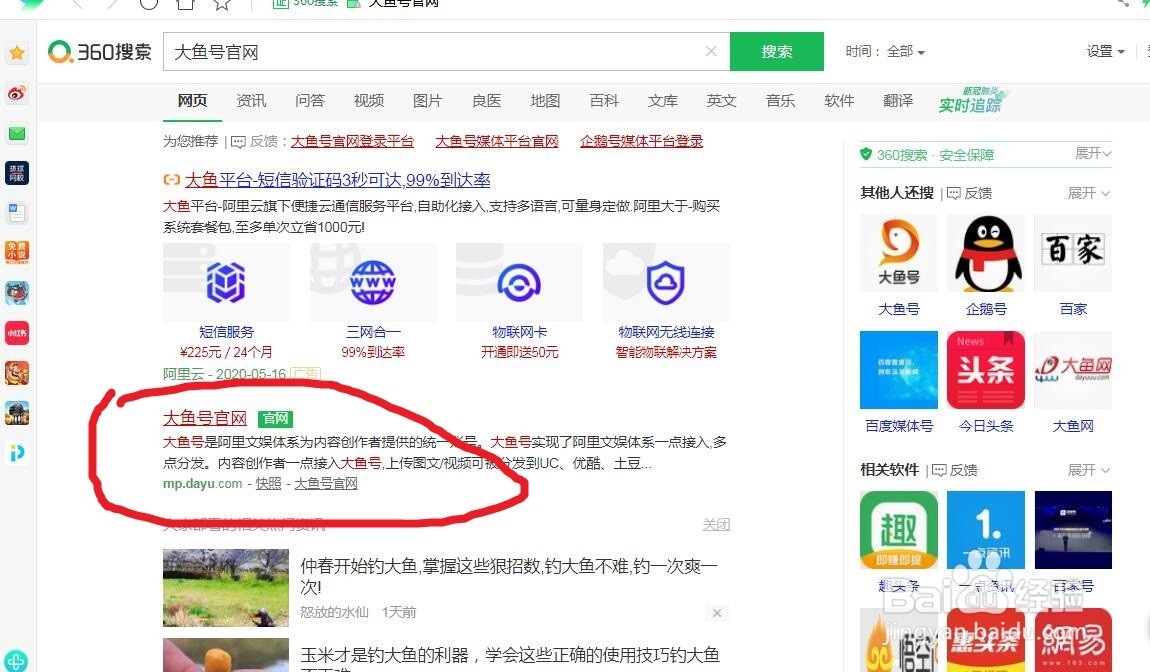Open the 免费小说 sidebar icon

tap(17, 252)
